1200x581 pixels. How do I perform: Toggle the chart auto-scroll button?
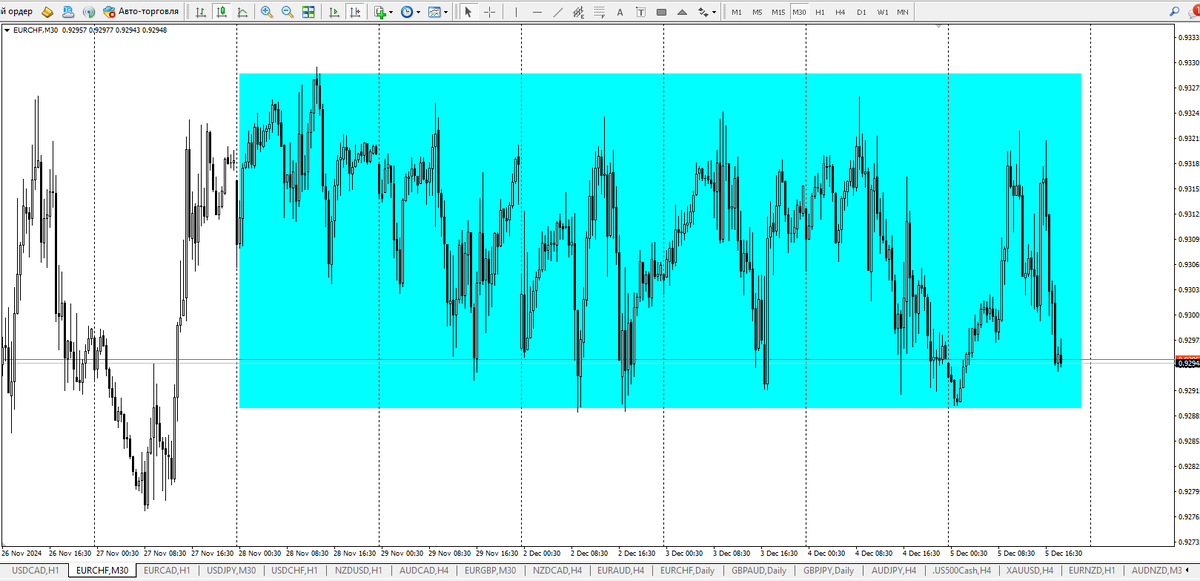333,12
